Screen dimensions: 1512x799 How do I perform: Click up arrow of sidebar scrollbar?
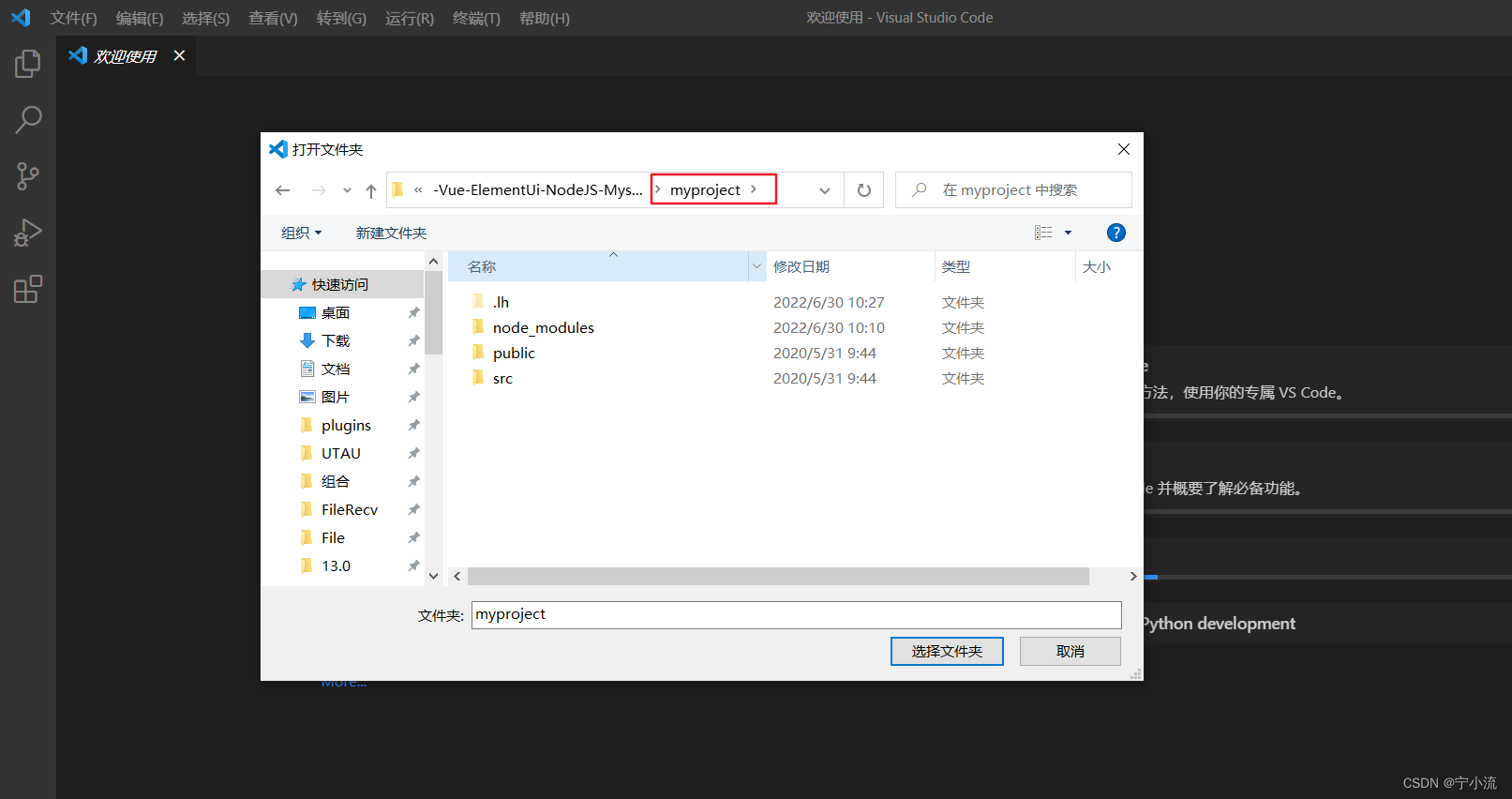click(x=433, y=262)
